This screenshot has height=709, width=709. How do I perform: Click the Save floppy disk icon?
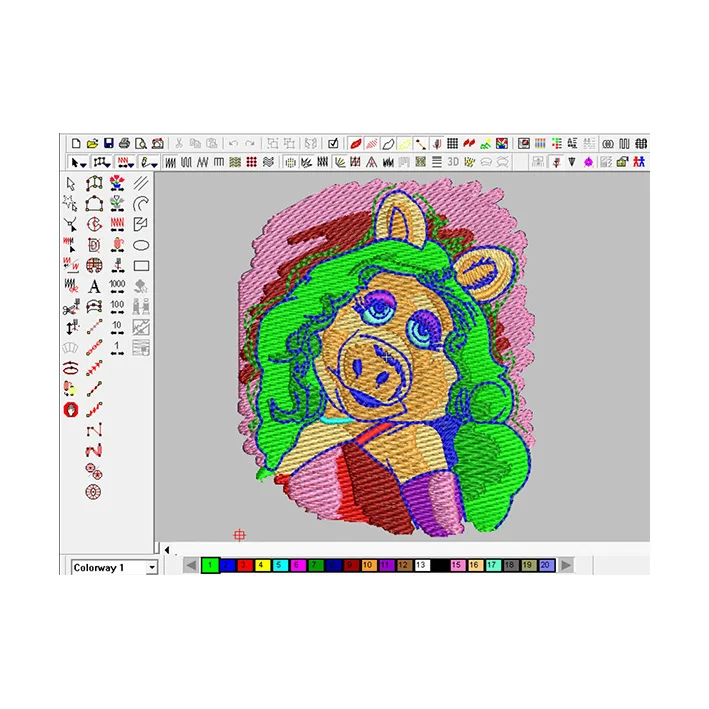tap(108, 144)
